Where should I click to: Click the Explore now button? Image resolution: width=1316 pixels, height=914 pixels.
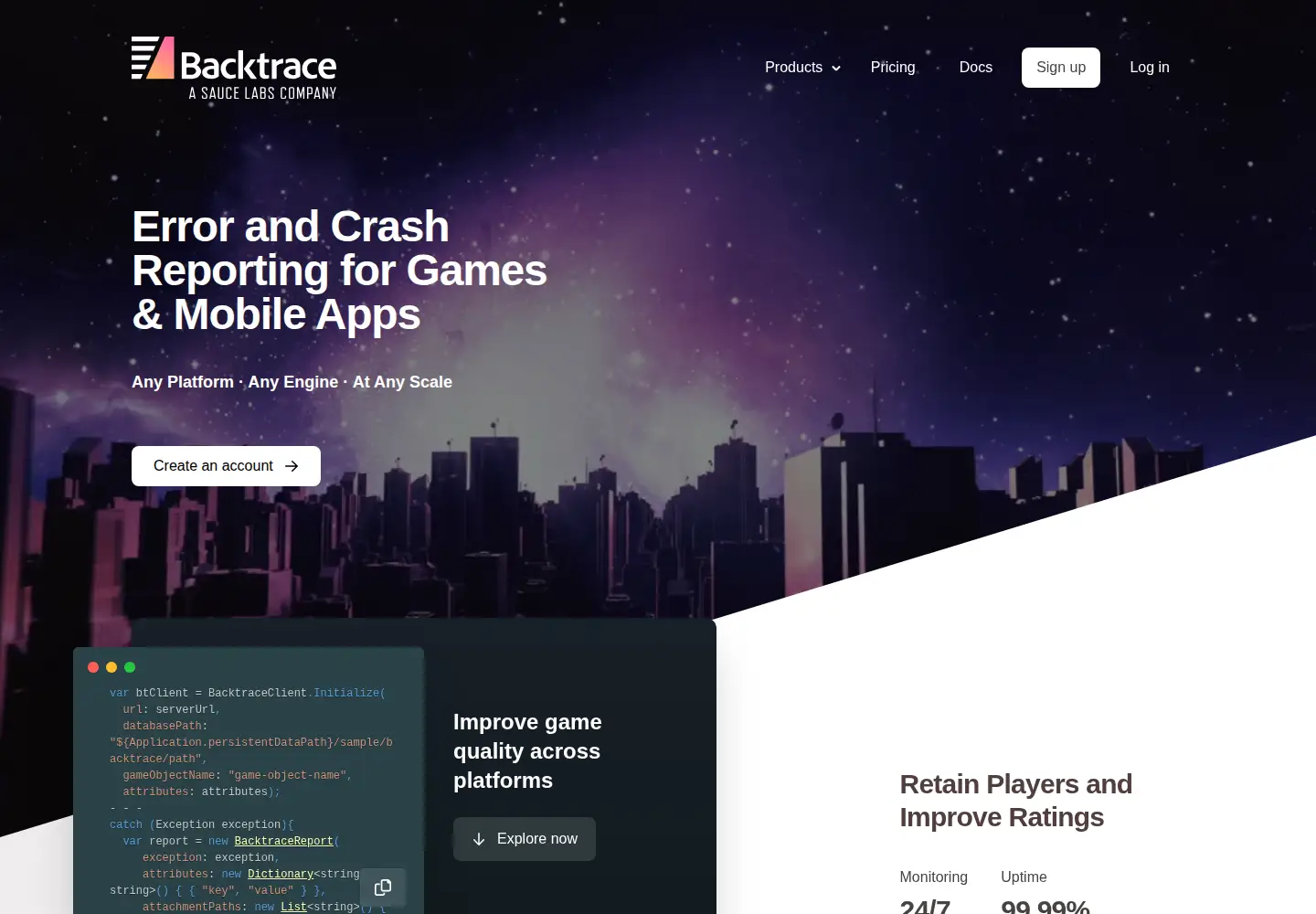pyautogui.click(x=525, y=839)
